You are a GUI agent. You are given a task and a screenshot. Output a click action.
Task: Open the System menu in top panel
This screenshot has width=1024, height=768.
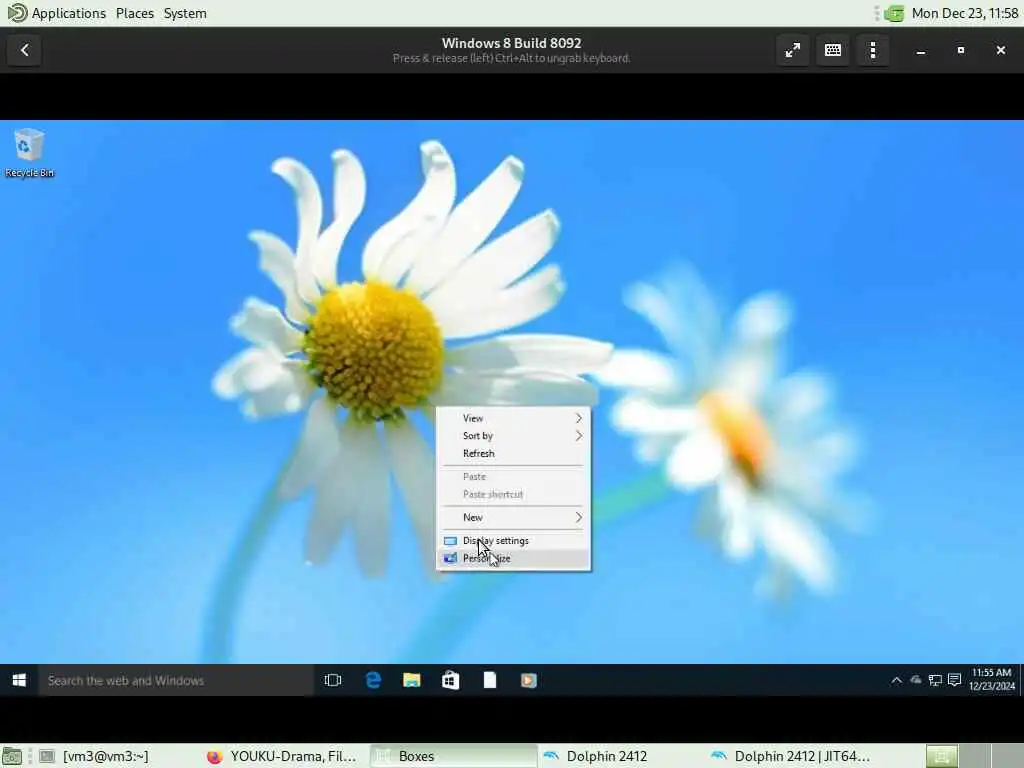click(185, 13)
